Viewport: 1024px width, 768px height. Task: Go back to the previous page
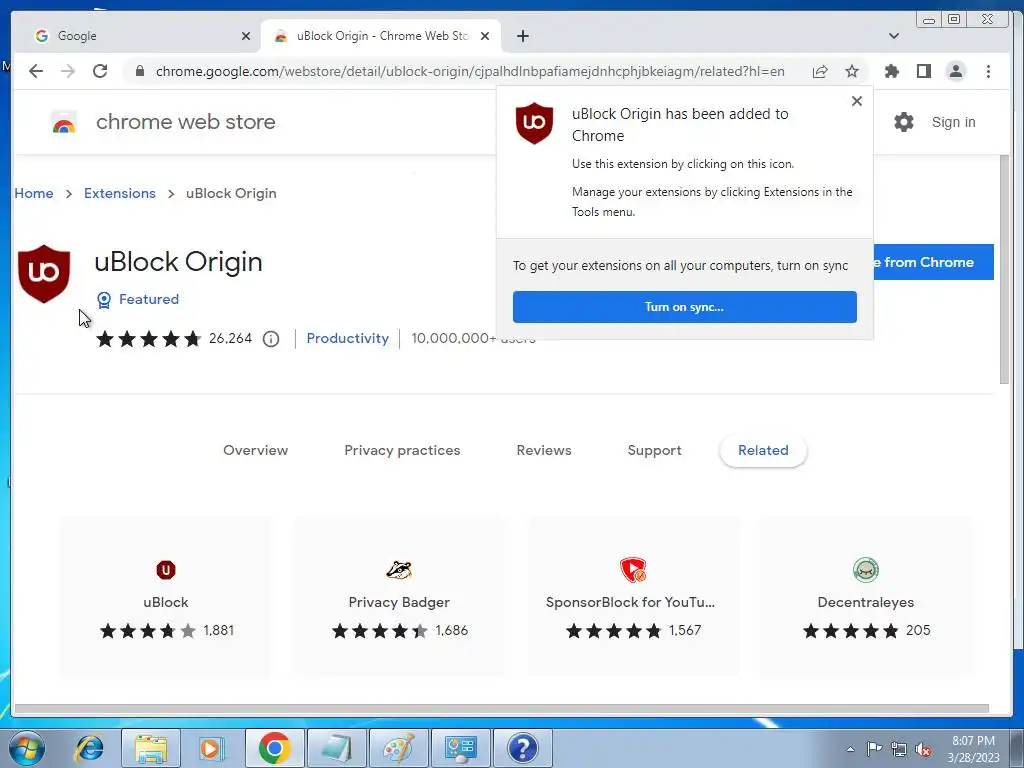point(36,71)
